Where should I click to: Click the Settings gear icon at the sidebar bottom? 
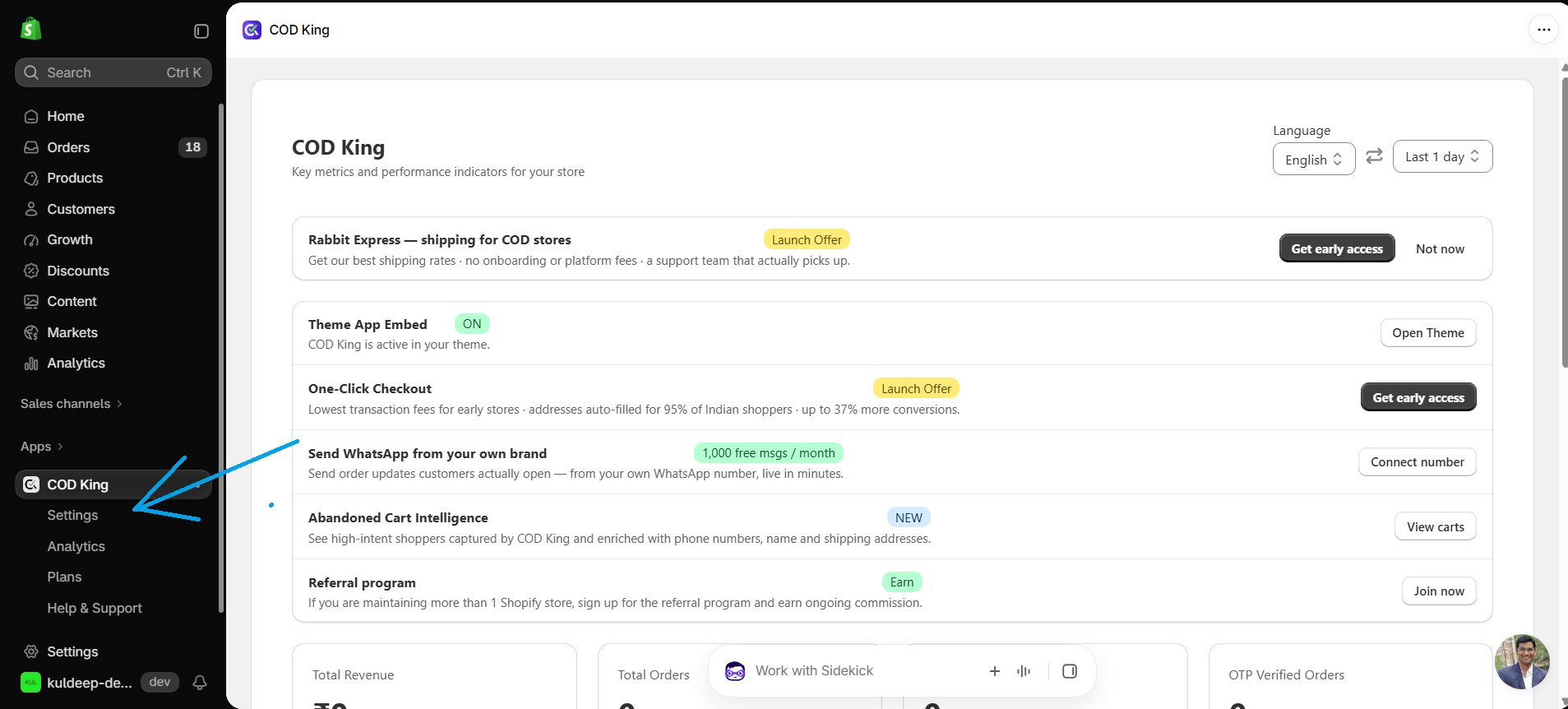[31, 651]
